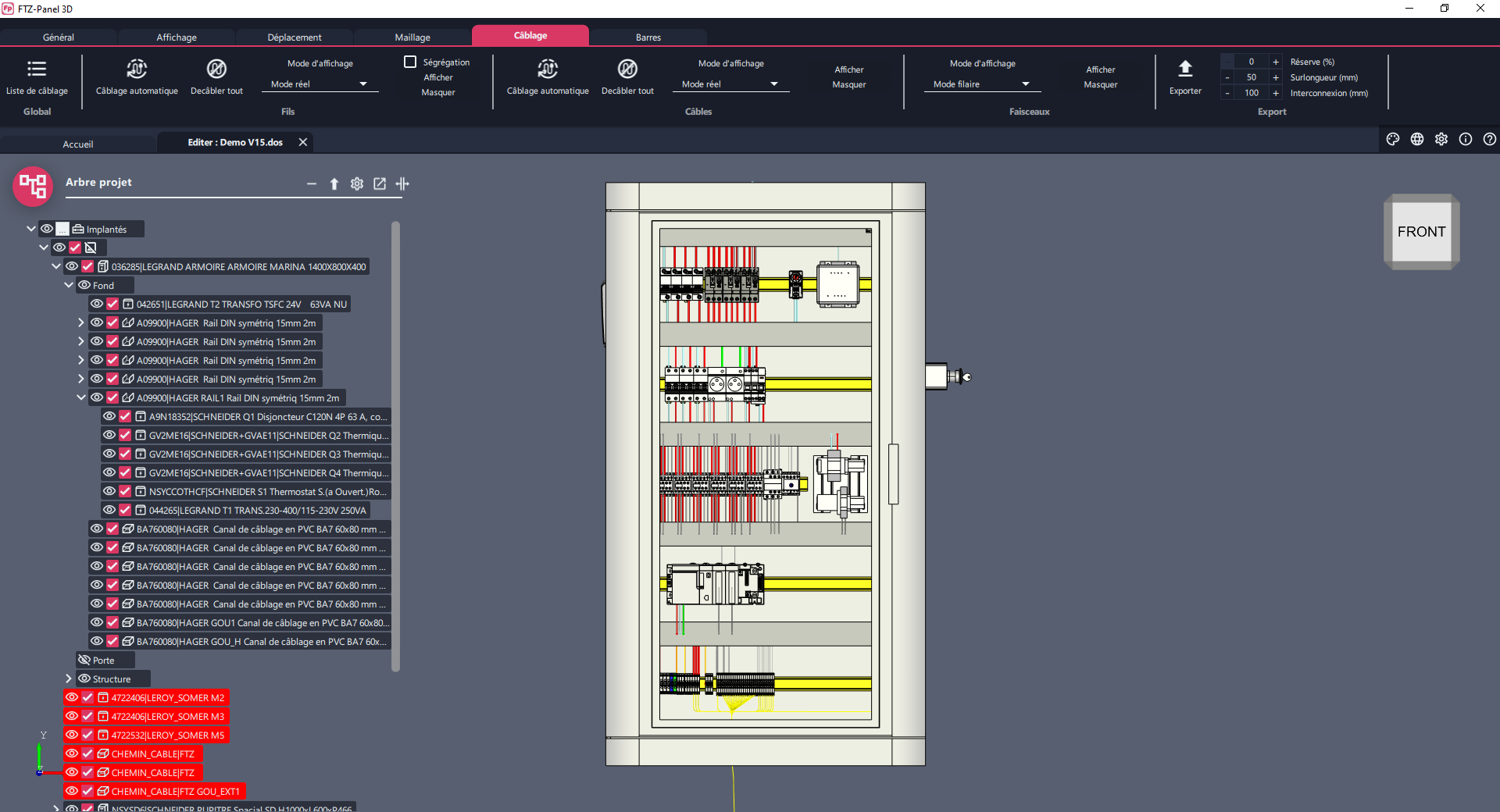Click the globe language icon

1416,139
